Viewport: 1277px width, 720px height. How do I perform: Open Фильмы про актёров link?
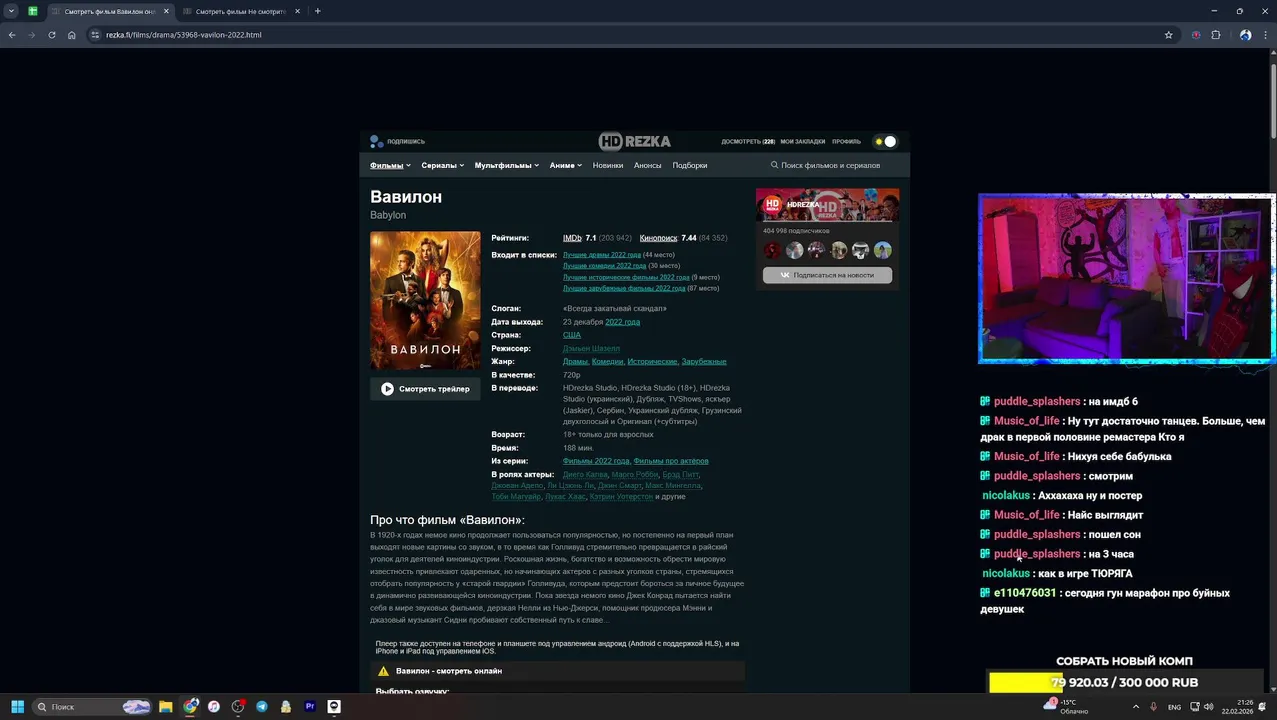pyautogui.click(x=671, y=461)
